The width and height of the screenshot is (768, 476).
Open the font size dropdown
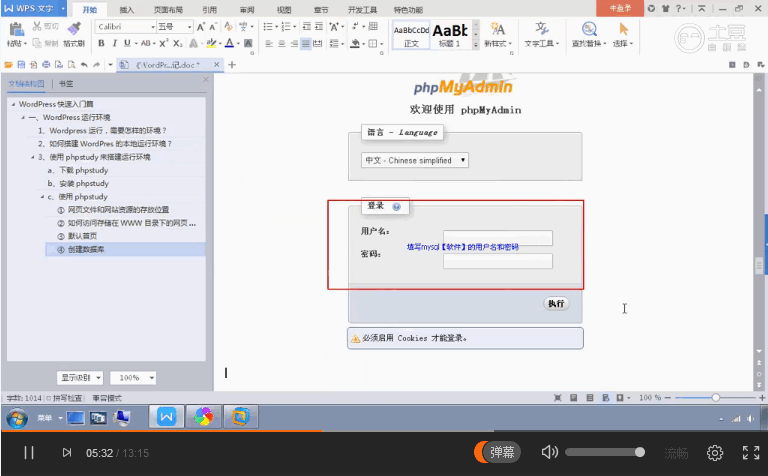pyautogui.click(x=190, y=27)
